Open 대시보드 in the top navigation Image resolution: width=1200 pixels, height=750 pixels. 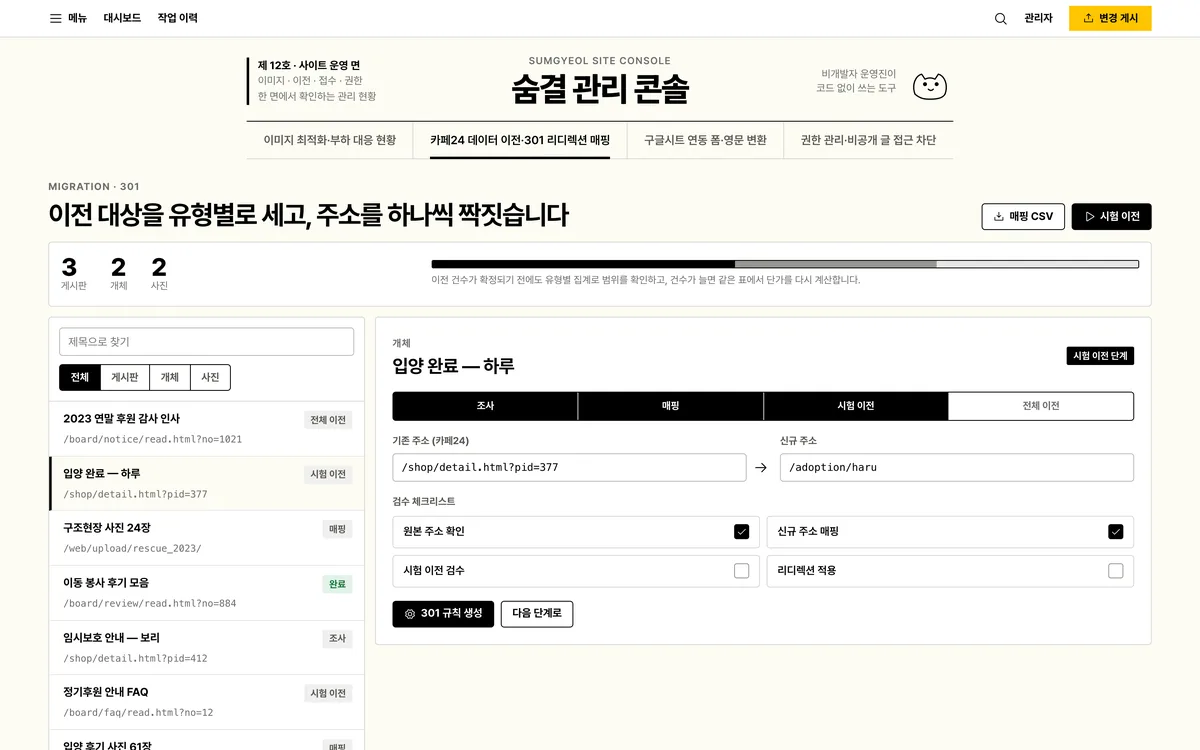122,18
